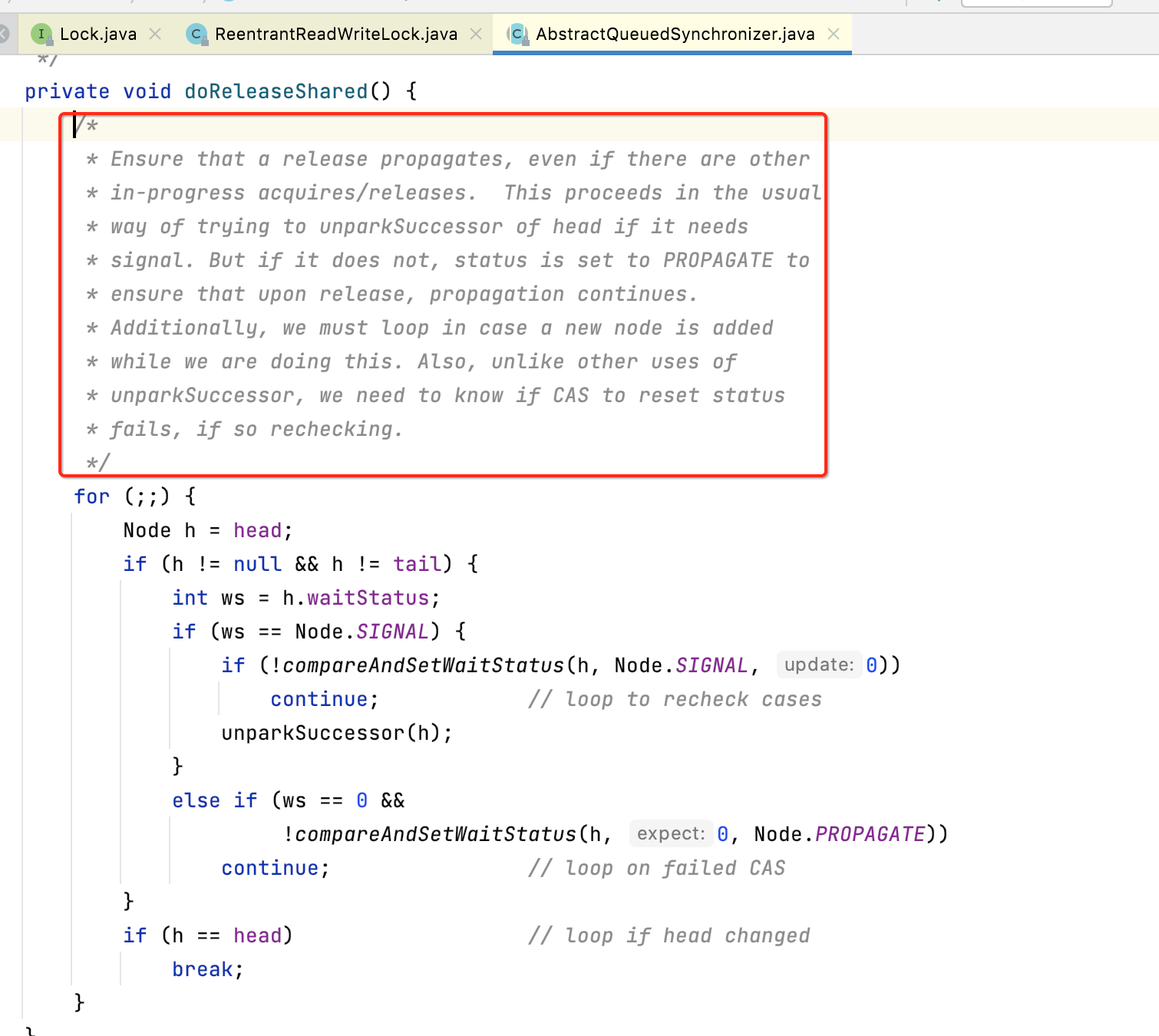The width and height of the screenshot is (1159, 1036).
Task: Click the class icon on AbstractQueuedSynchronizer.java tab
Action: [x=517, y=34]
